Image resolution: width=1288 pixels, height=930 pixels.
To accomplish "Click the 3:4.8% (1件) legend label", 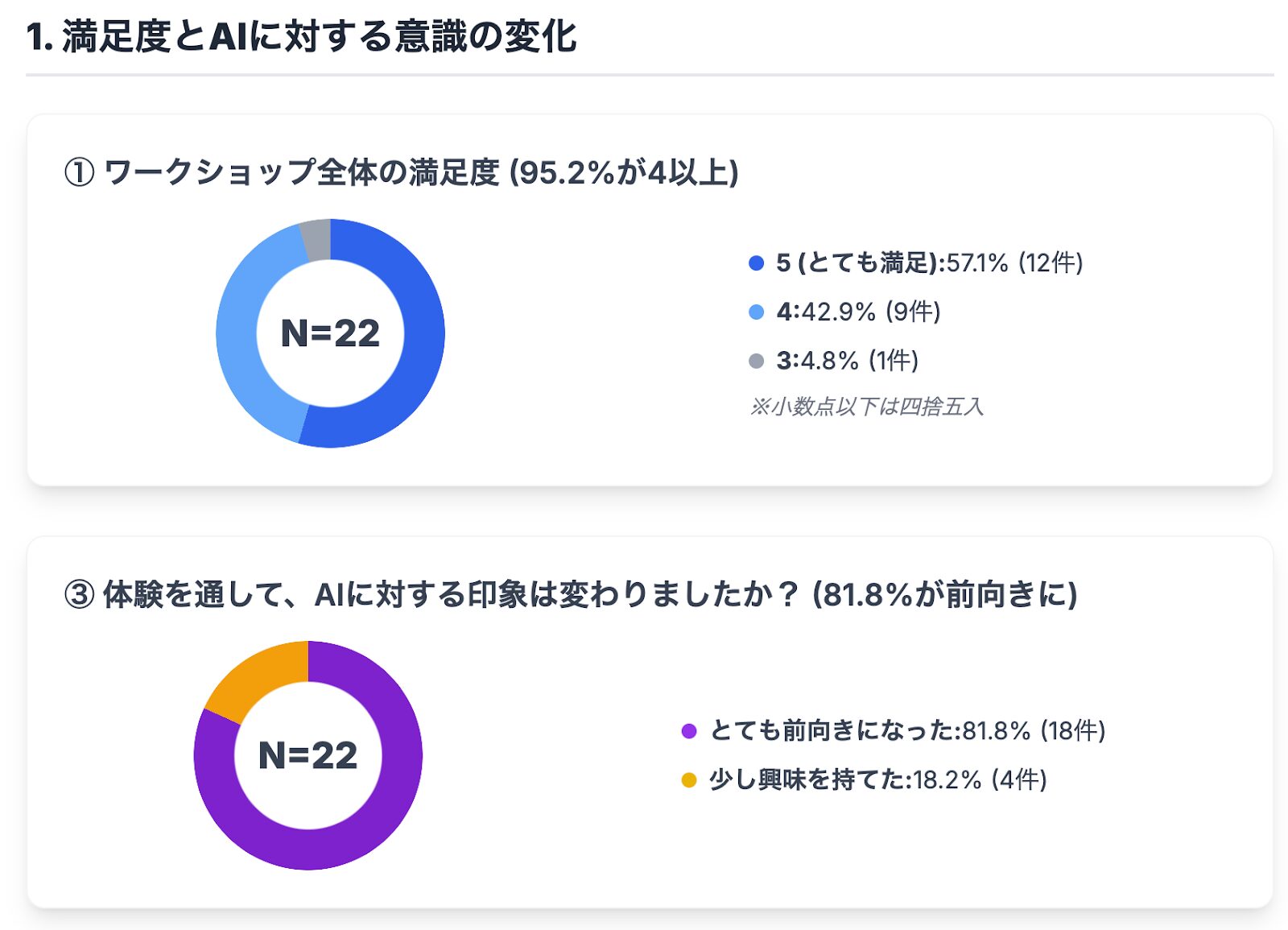I will coord(847,362).
